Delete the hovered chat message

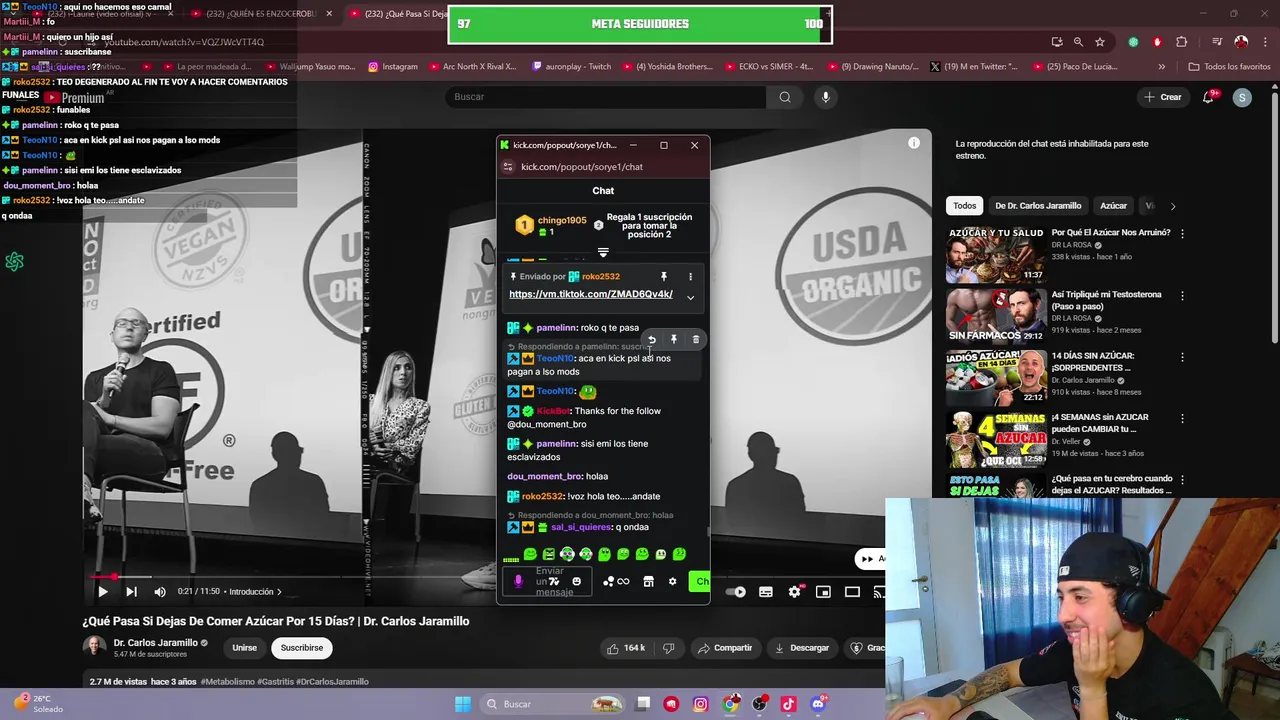pos(696,340)
